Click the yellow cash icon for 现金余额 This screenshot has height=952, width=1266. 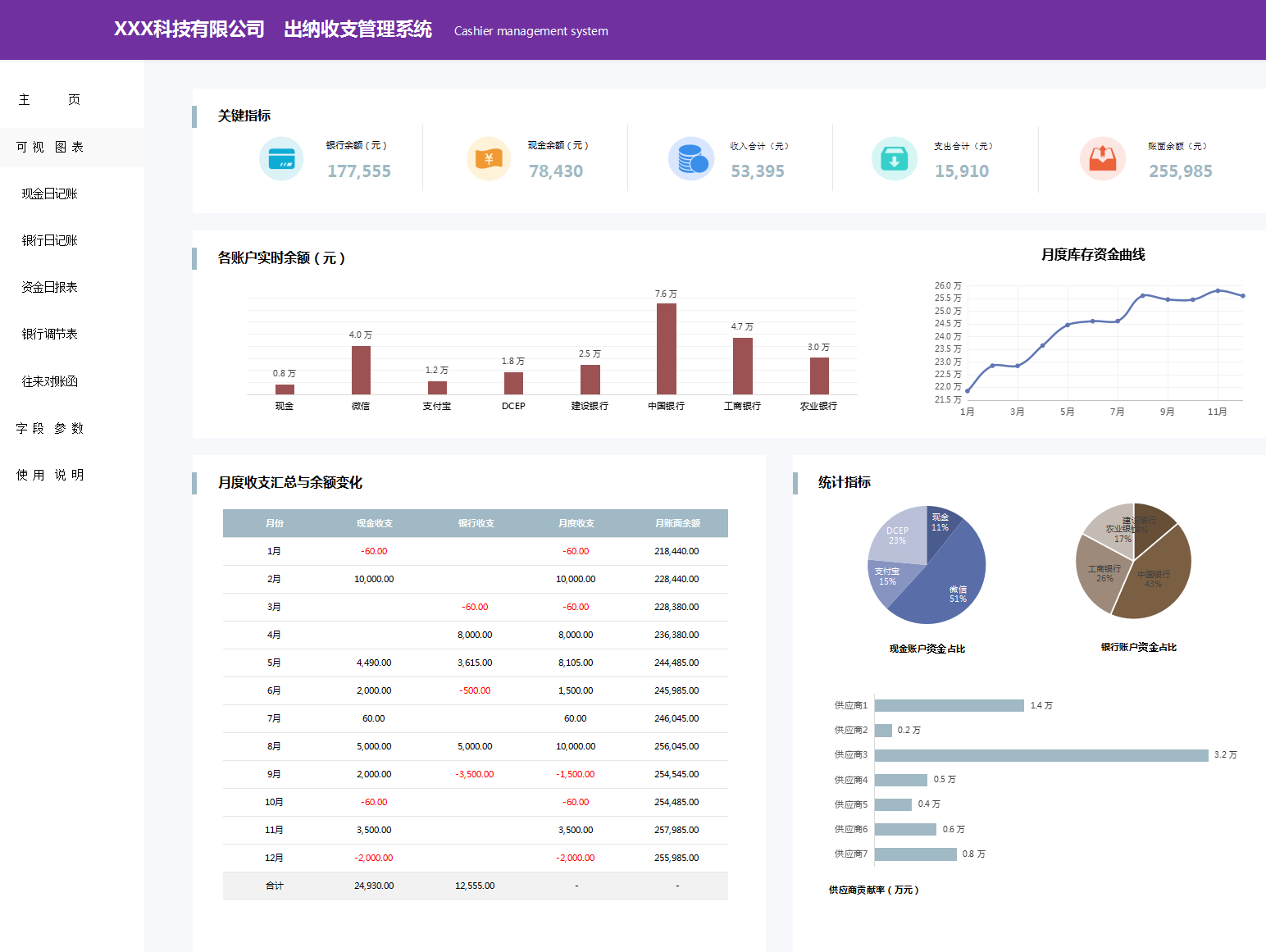tap(489, 158)
